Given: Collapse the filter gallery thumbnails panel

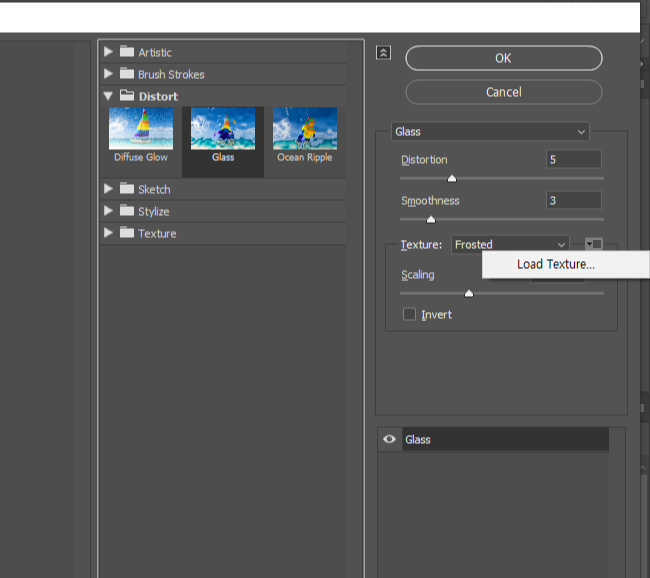Looking at the screenshot, I should click(x=383, y=53).
